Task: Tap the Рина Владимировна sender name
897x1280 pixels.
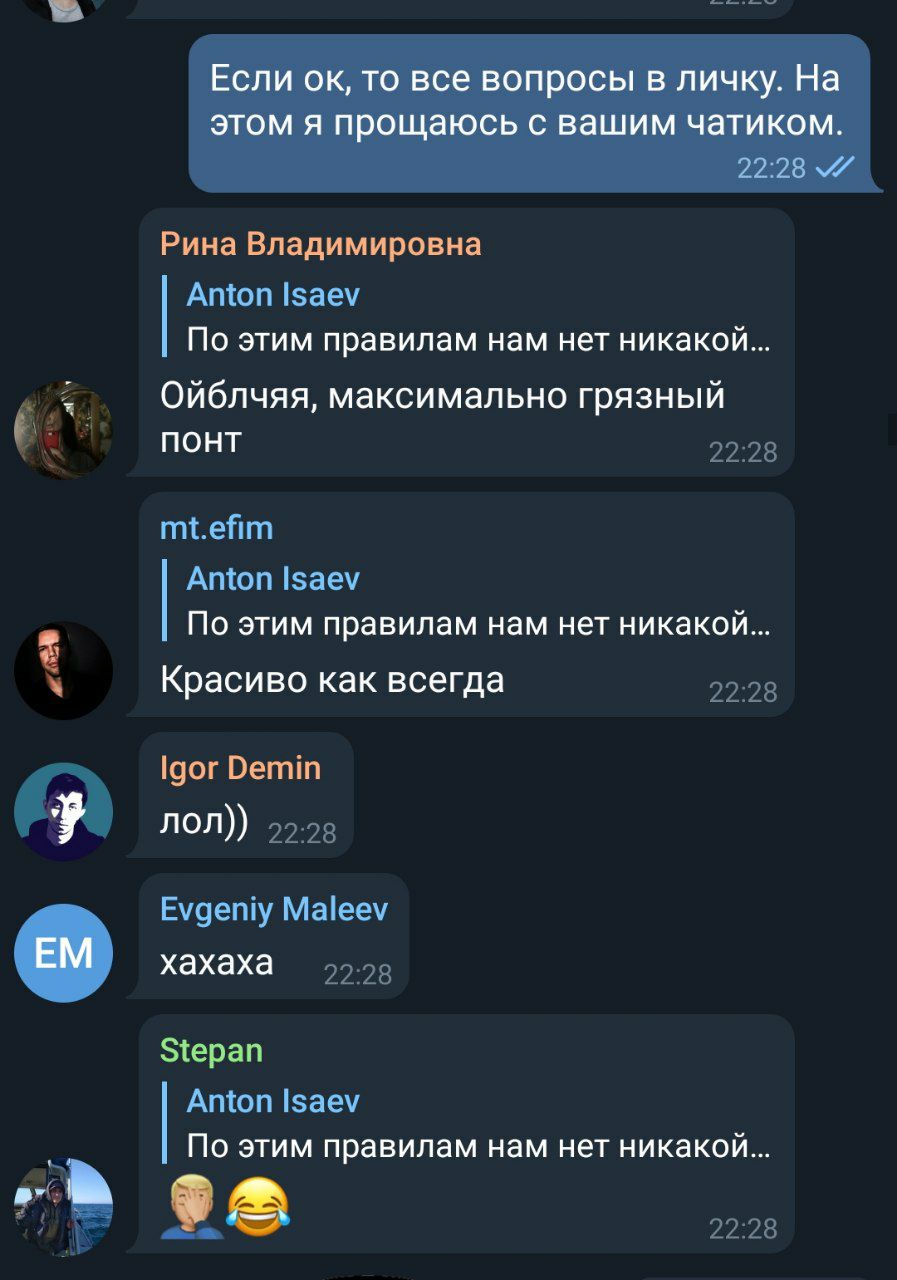Action: pos(321,244)
